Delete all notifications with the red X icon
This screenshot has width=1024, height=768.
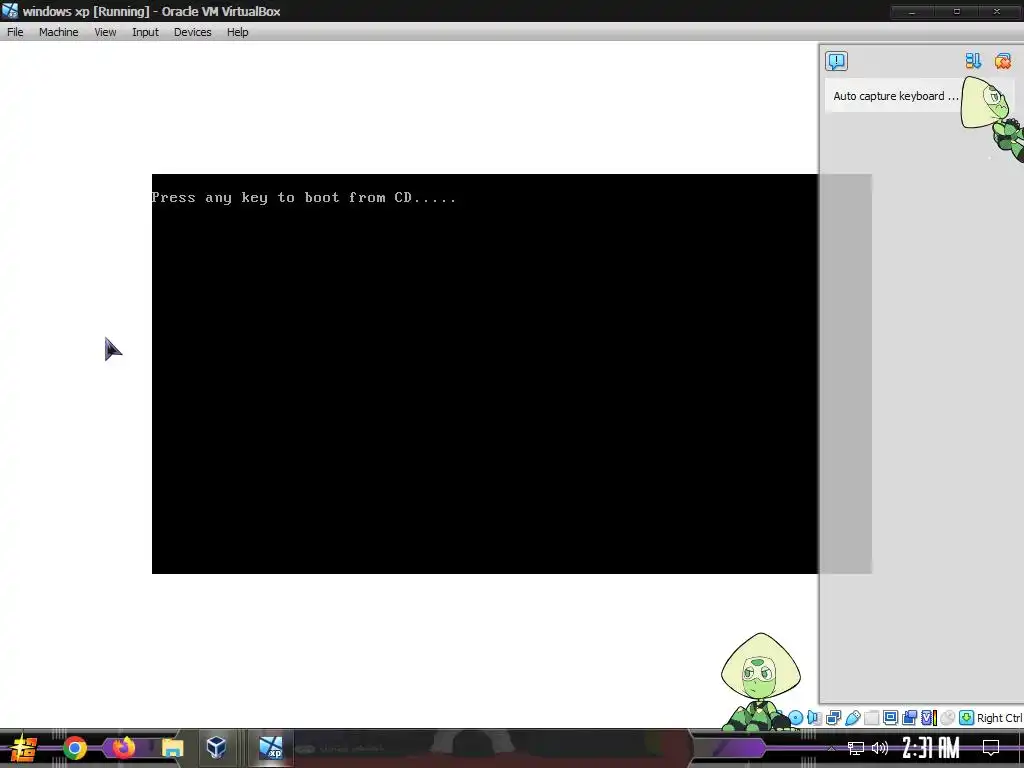coord(1002,61)
